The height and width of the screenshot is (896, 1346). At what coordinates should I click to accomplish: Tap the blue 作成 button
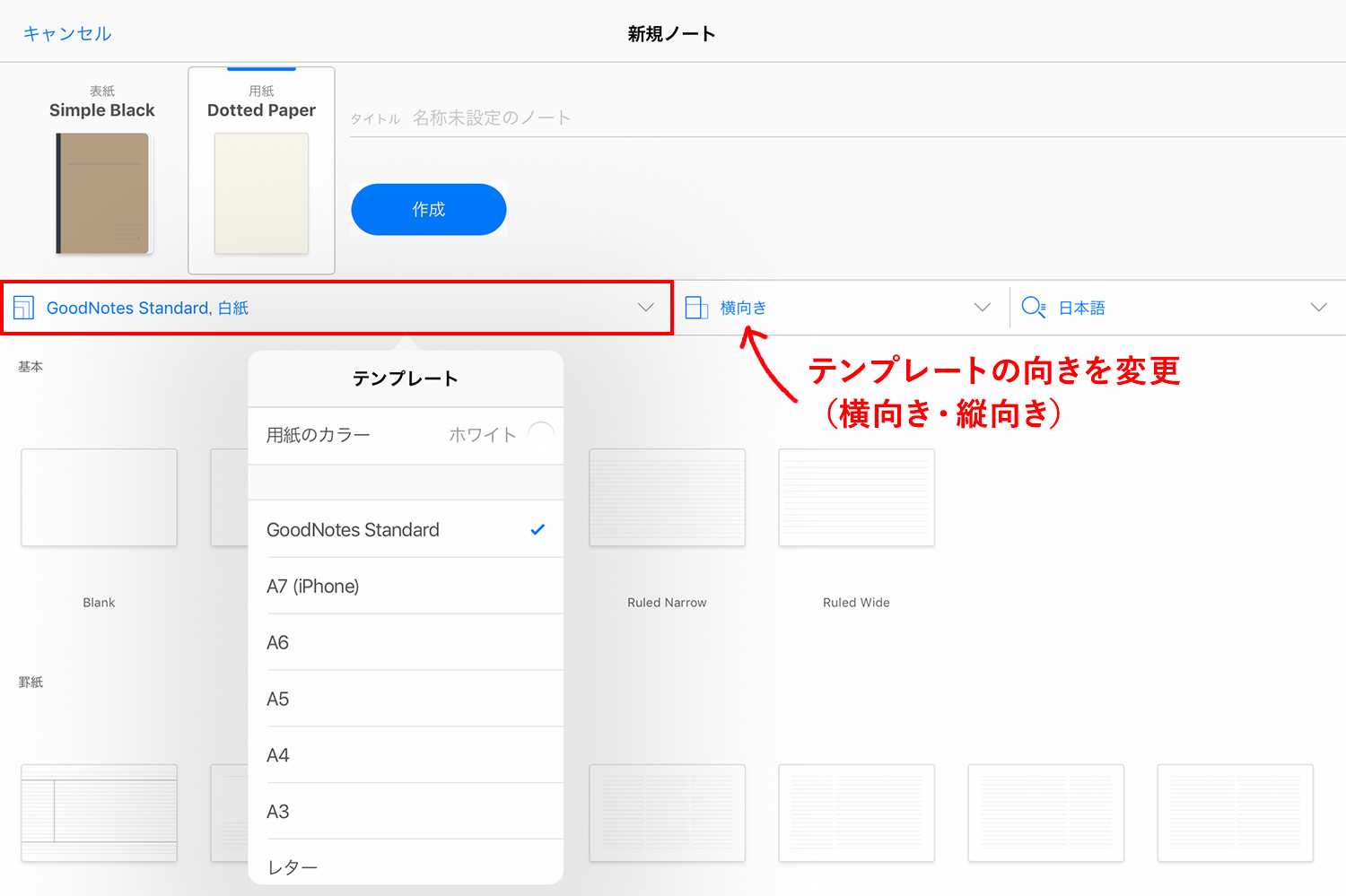tap(429, 210)
